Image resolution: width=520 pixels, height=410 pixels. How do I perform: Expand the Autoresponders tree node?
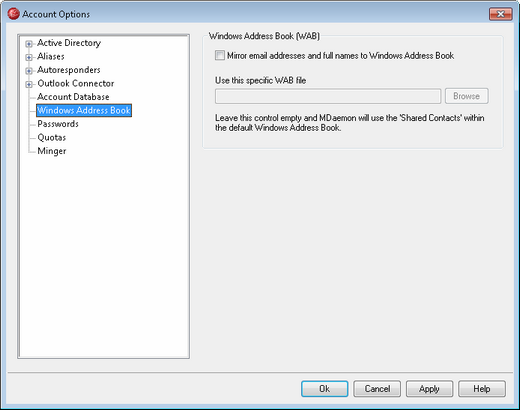pos(29,71)
